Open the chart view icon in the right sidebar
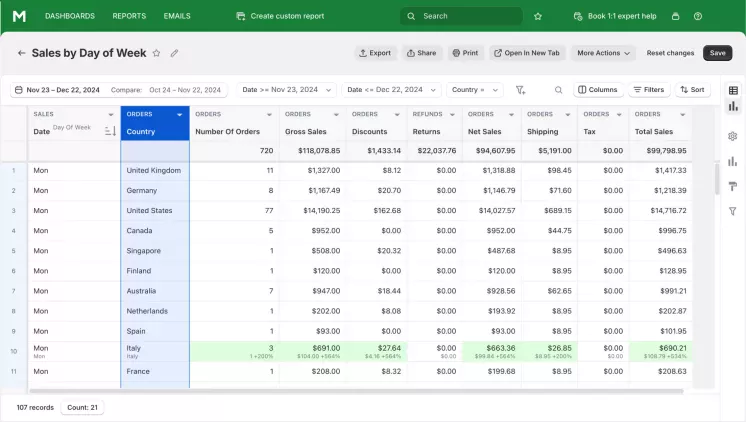Image resolution: width=746 pixels, height=422 pixels. 733,107
